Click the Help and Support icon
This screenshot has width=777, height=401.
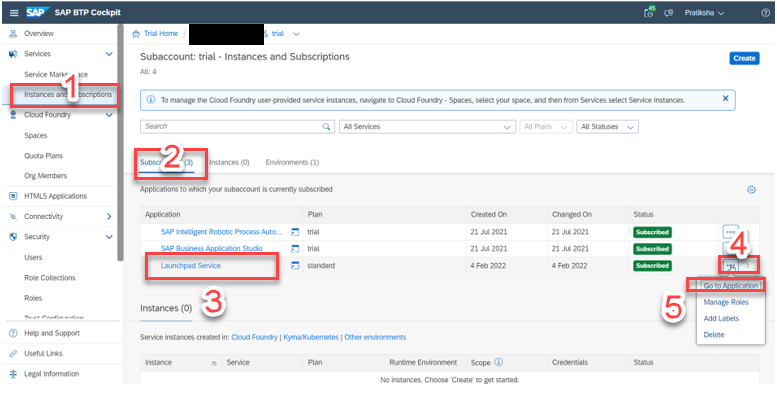[x=14, y=333]
